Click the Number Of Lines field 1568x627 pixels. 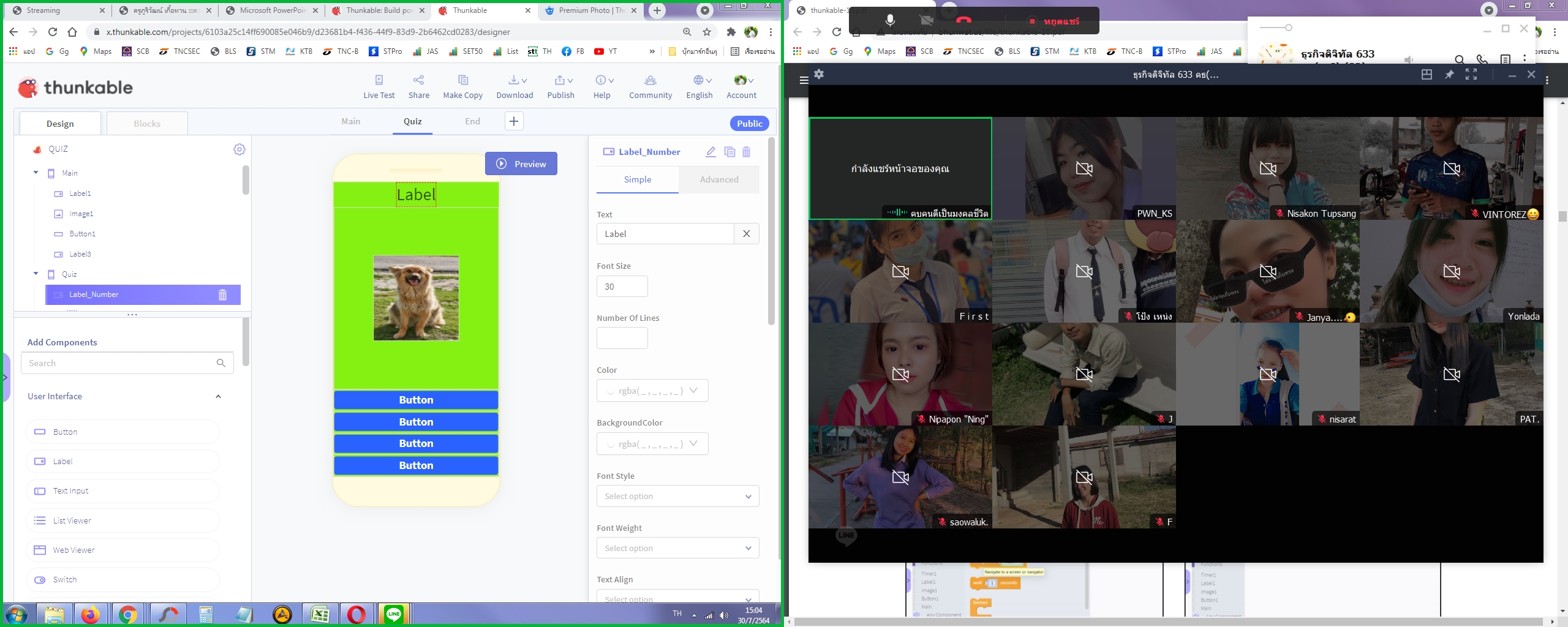coord(622,338)
